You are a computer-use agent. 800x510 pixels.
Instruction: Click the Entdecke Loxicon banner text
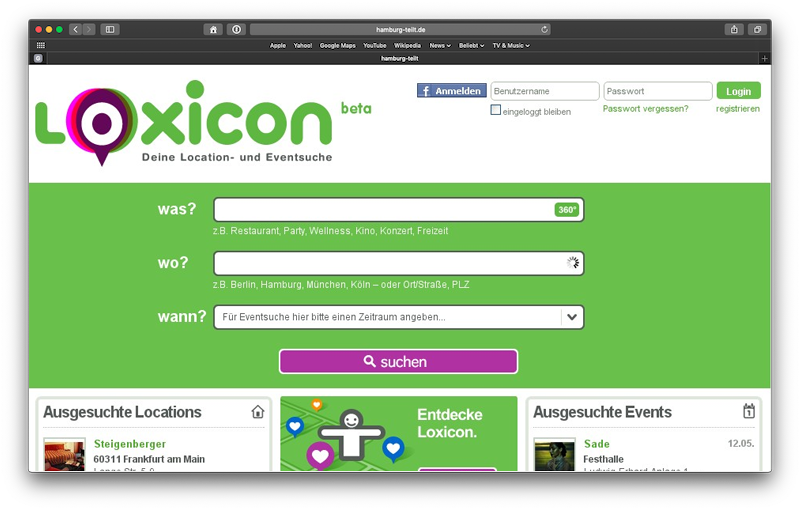coord(449,423)
